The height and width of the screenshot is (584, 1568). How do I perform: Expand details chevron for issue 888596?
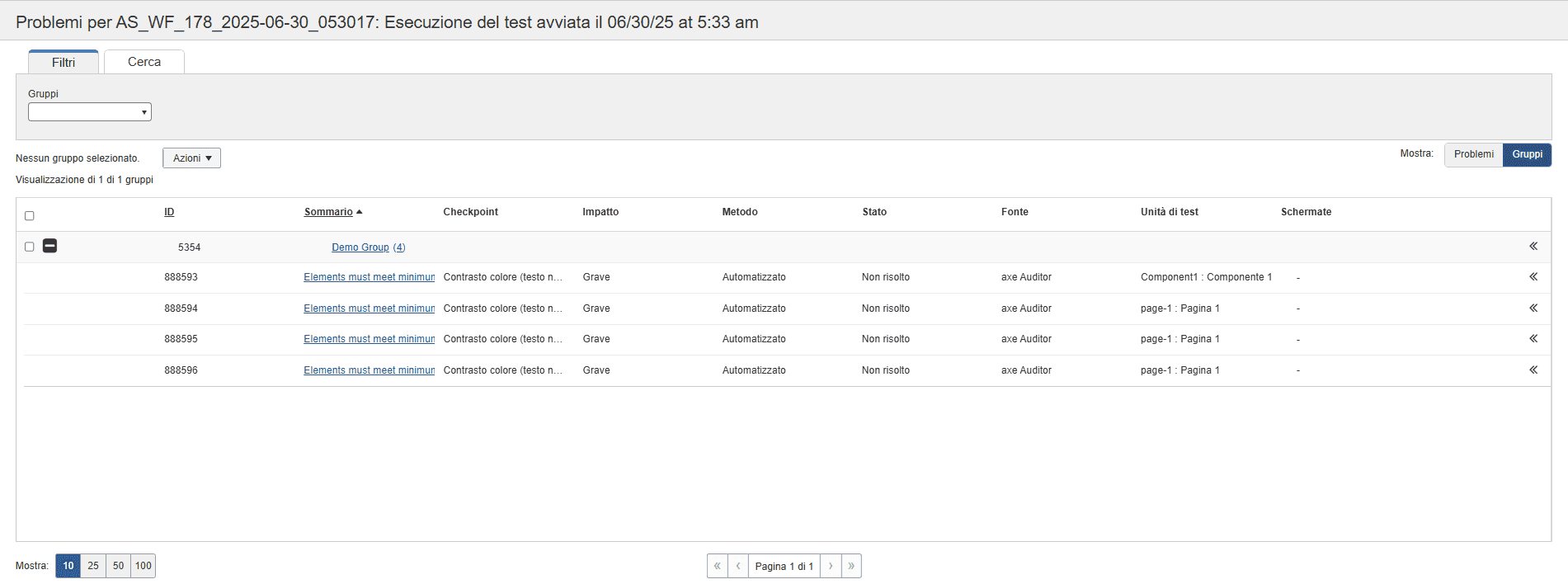point(1533,370)
